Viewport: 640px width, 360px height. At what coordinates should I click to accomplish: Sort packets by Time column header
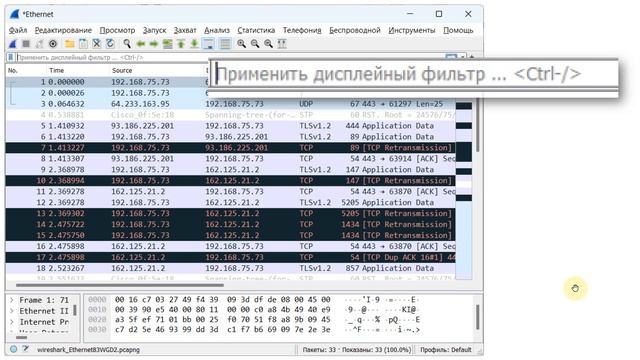coord(78,71)
